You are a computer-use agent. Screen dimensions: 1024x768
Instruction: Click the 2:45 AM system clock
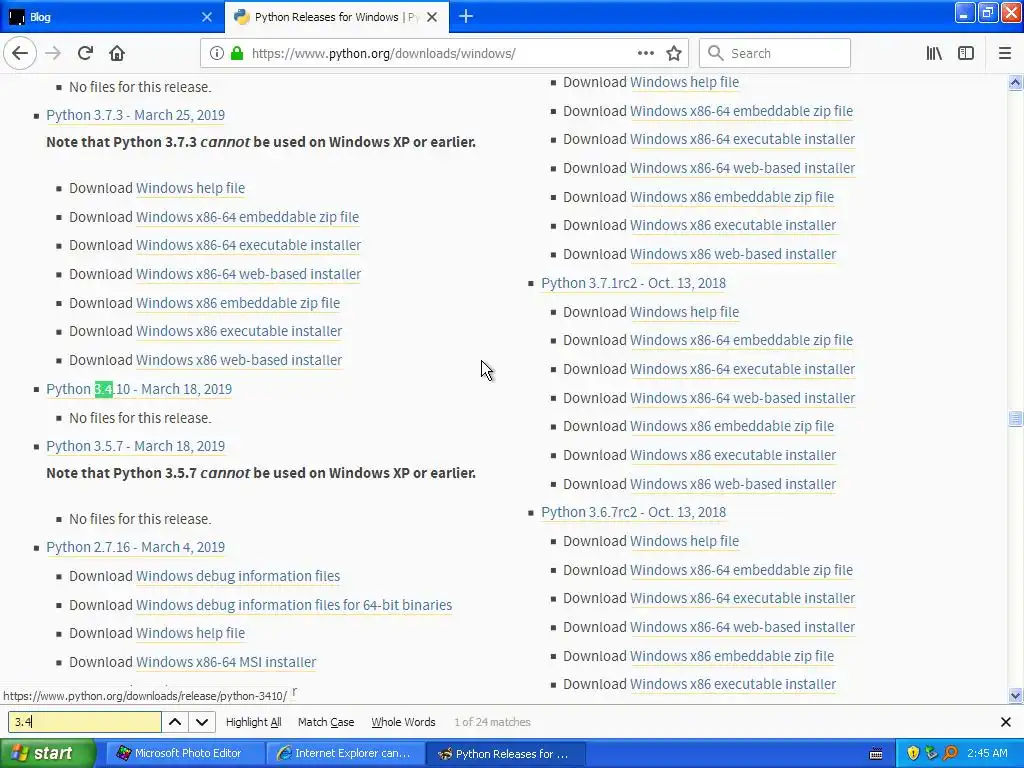point(987,753)
